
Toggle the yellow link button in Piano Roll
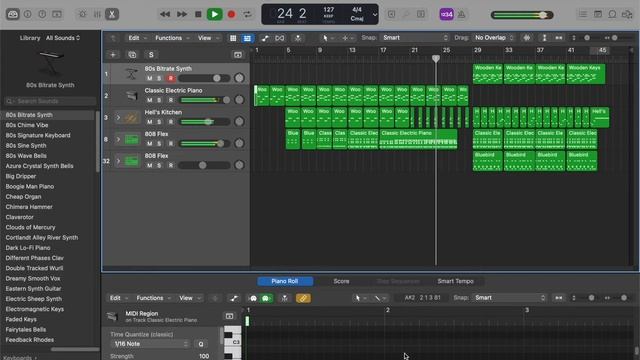click(x=303, y=298)
